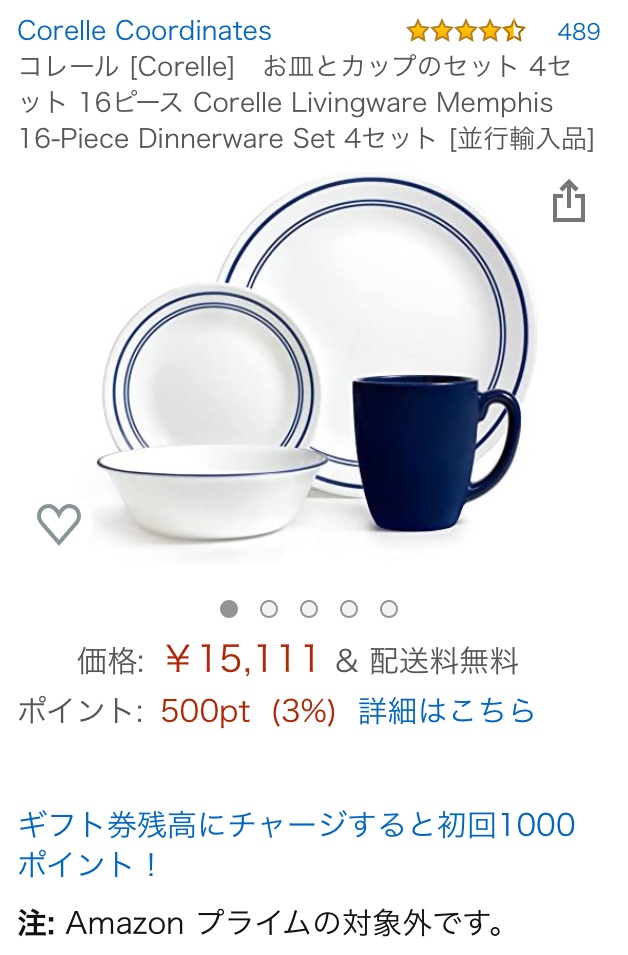Open the Corelle Coordinates brand page
Image resolution: width=628 pixels, height=955 pixels.
pos(144,30)
